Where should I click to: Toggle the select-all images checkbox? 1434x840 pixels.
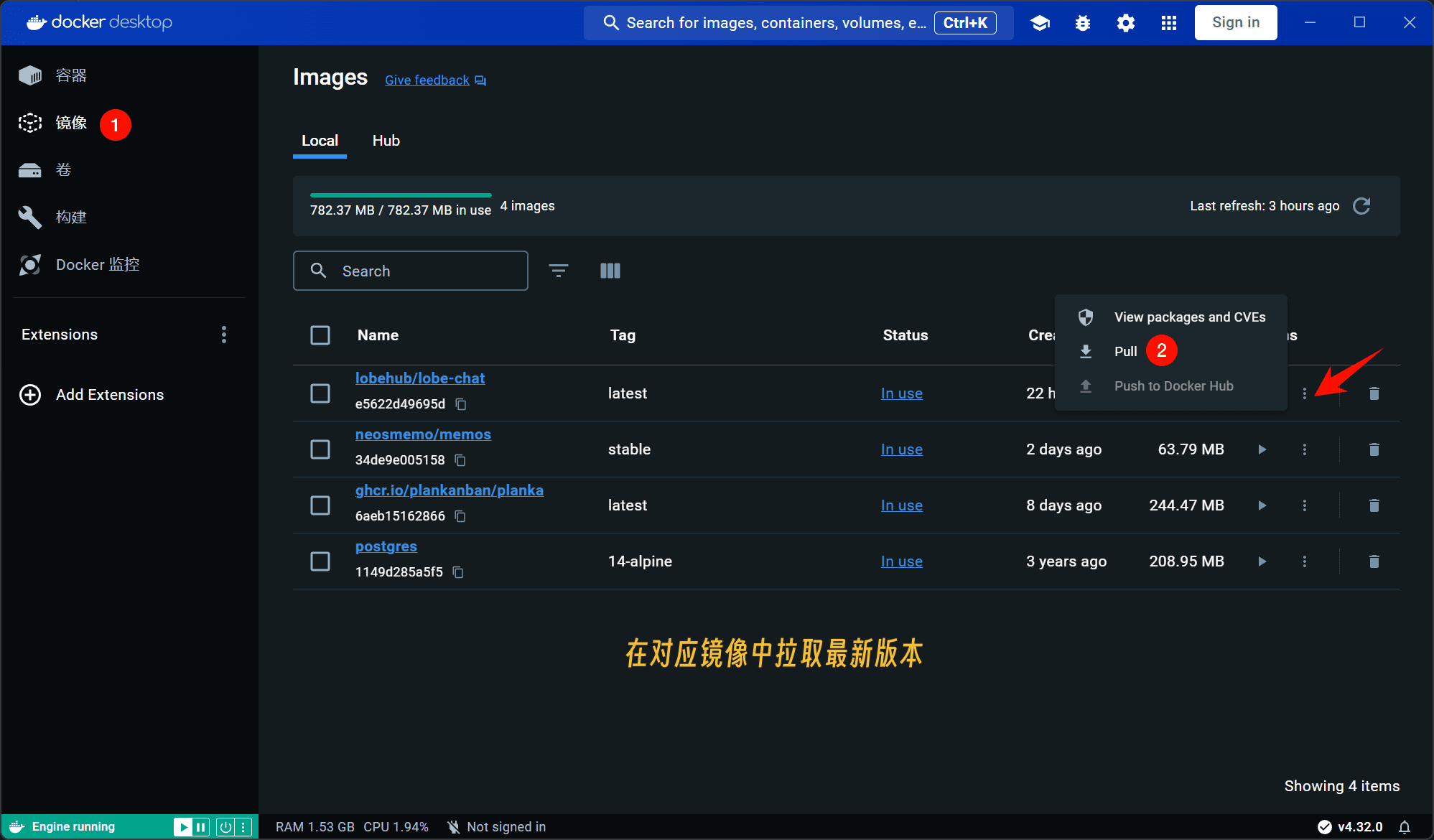click(x=320, y=335)
